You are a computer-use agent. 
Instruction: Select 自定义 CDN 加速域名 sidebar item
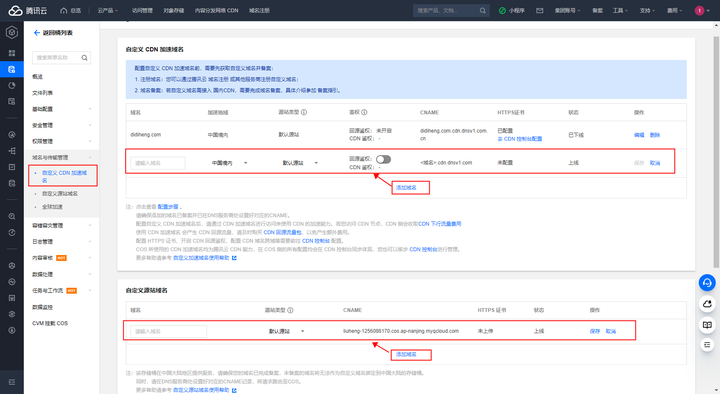63,176
